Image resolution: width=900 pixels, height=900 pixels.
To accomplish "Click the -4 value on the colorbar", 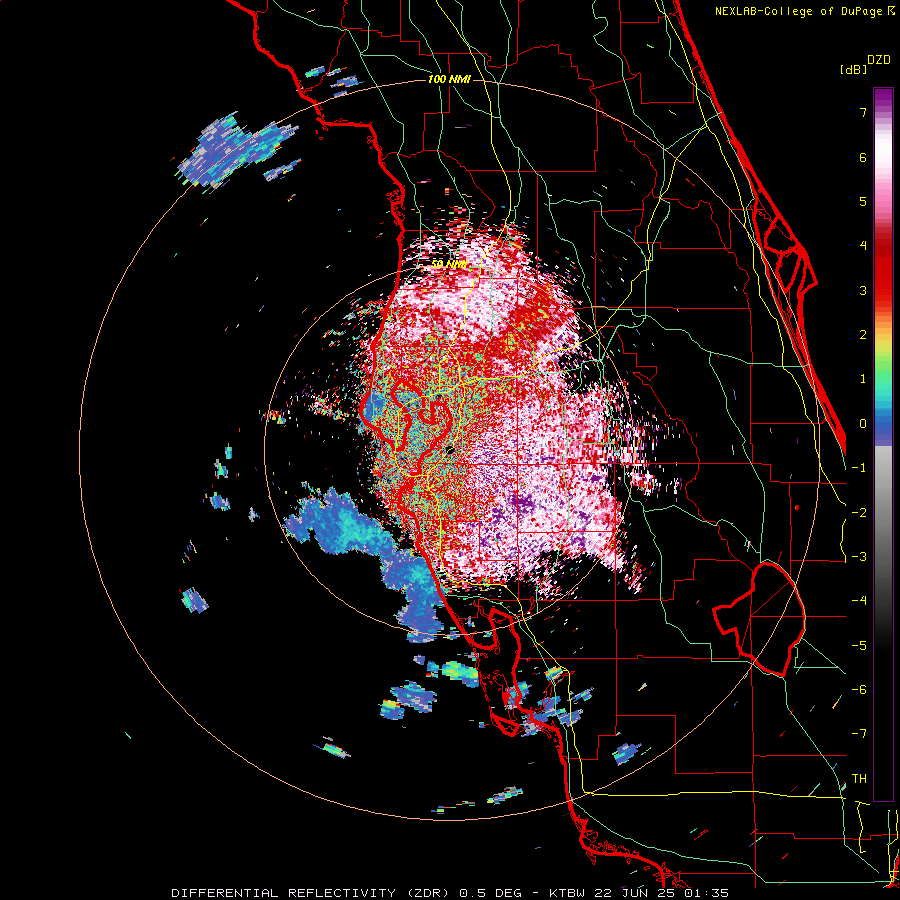I will (859, 601).
